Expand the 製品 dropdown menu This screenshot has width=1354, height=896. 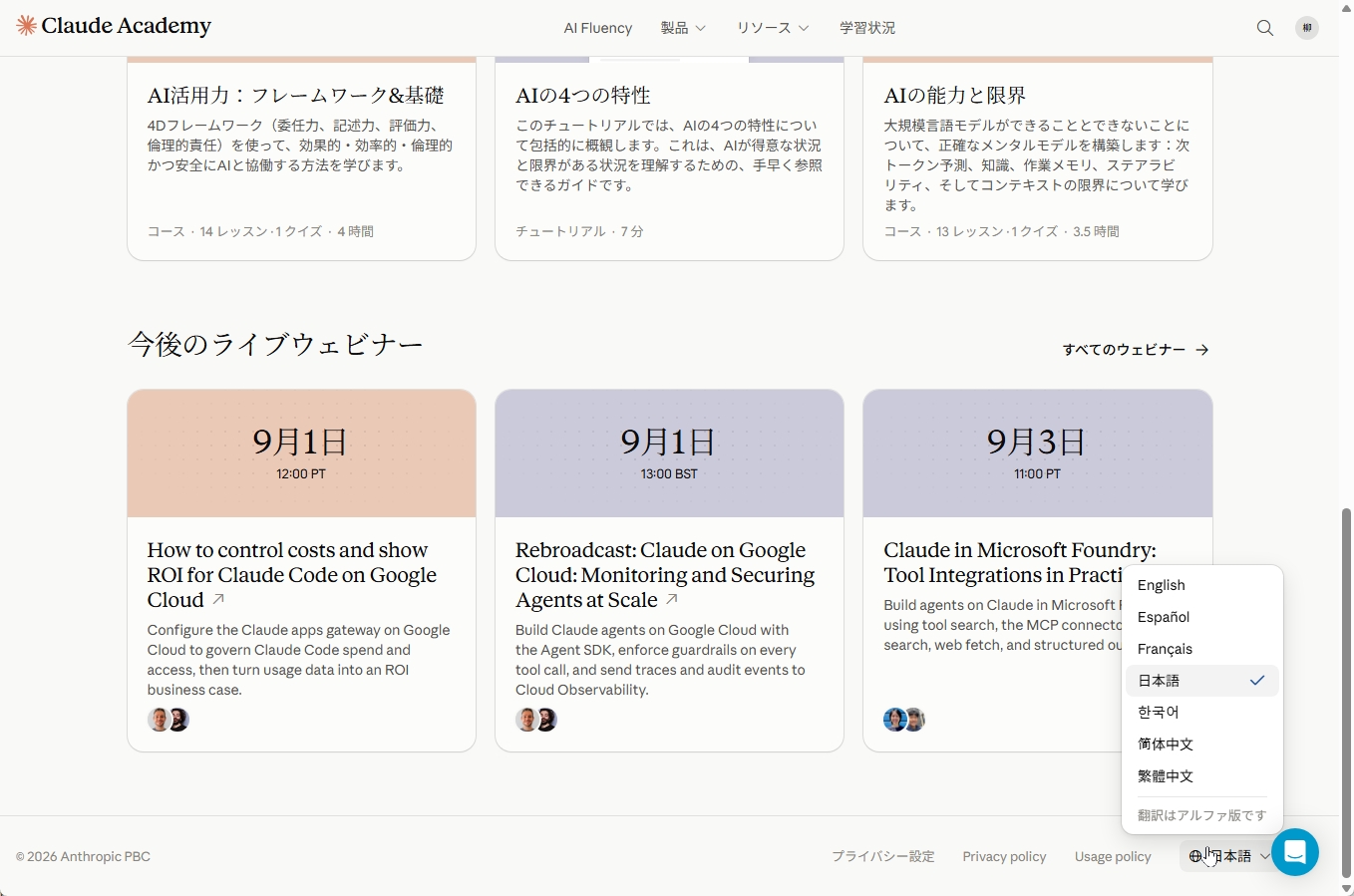pyautogui.click(x=683, y=28)
